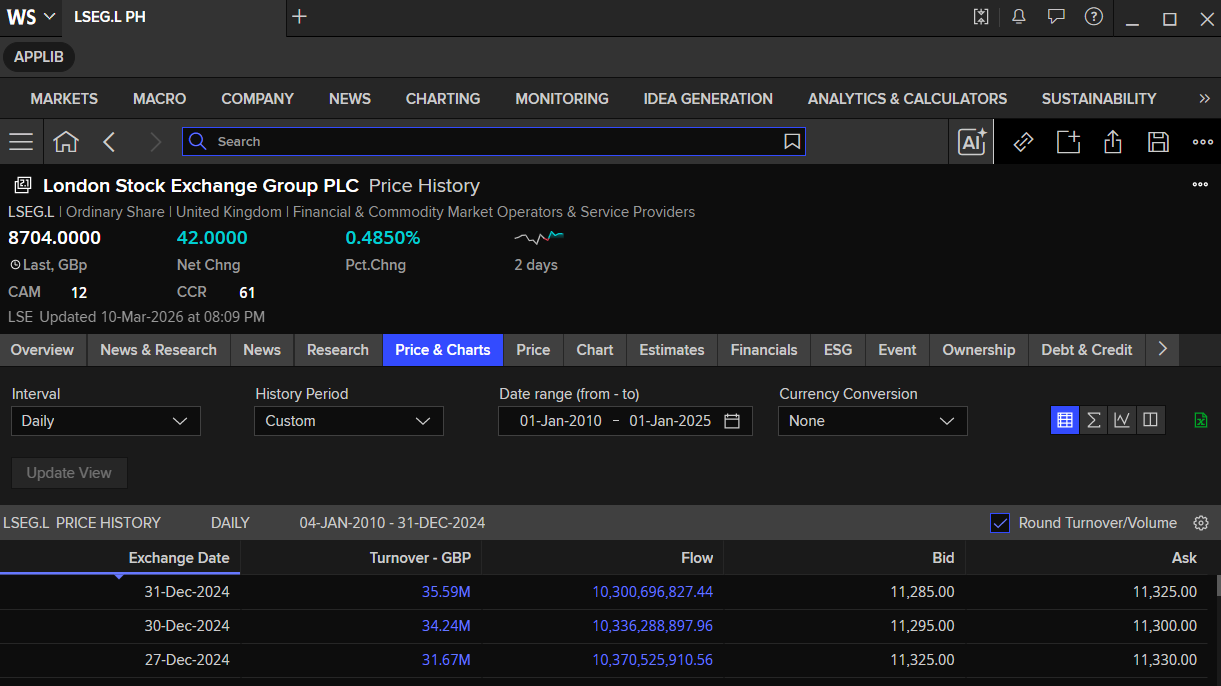This screenshot has width=1221, height=686.
Task: Navigate back with the left arrow
Action: tap(110, 142)
